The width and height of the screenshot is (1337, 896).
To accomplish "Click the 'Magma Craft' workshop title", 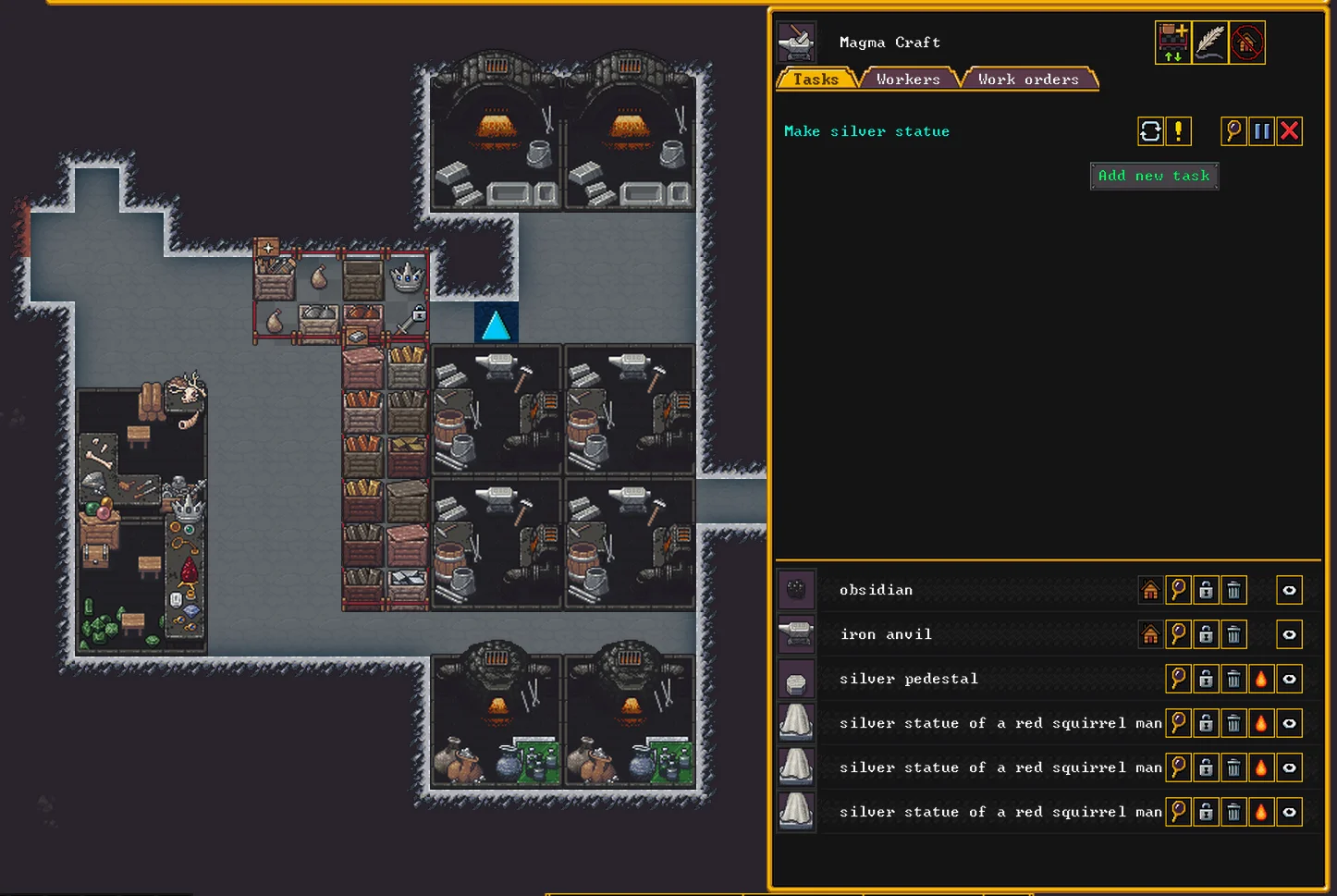I will (x=889, y=43).
